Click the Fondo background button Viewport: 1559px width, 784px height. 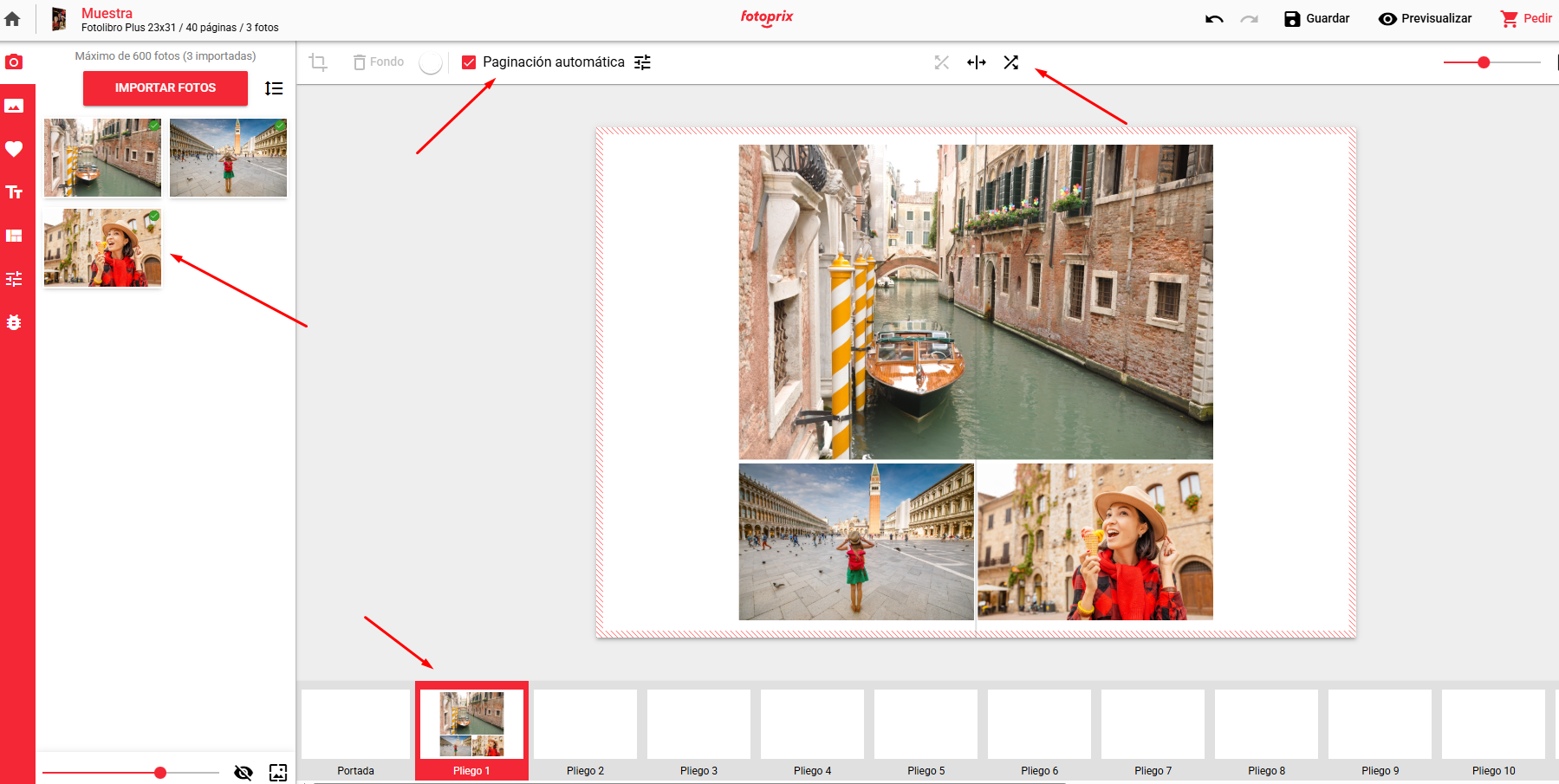tap(379, 62)
